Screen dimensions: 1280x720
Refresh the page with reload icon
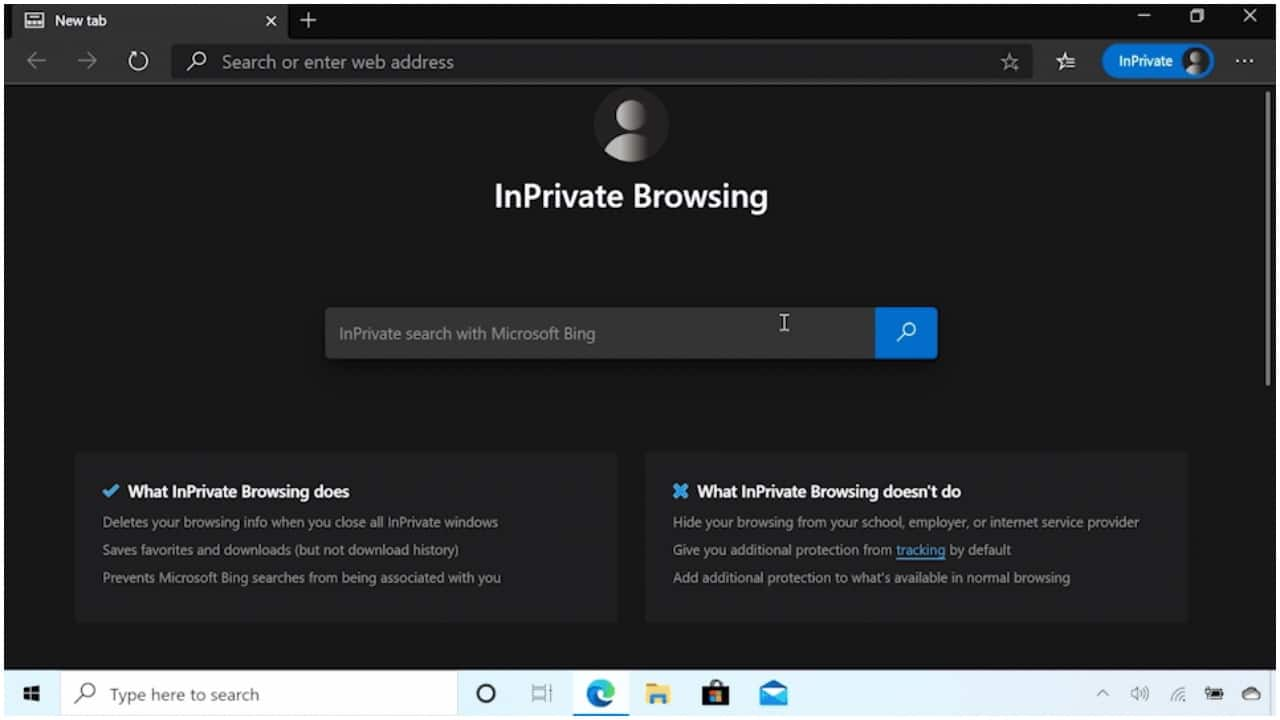[x=138, y=61]
